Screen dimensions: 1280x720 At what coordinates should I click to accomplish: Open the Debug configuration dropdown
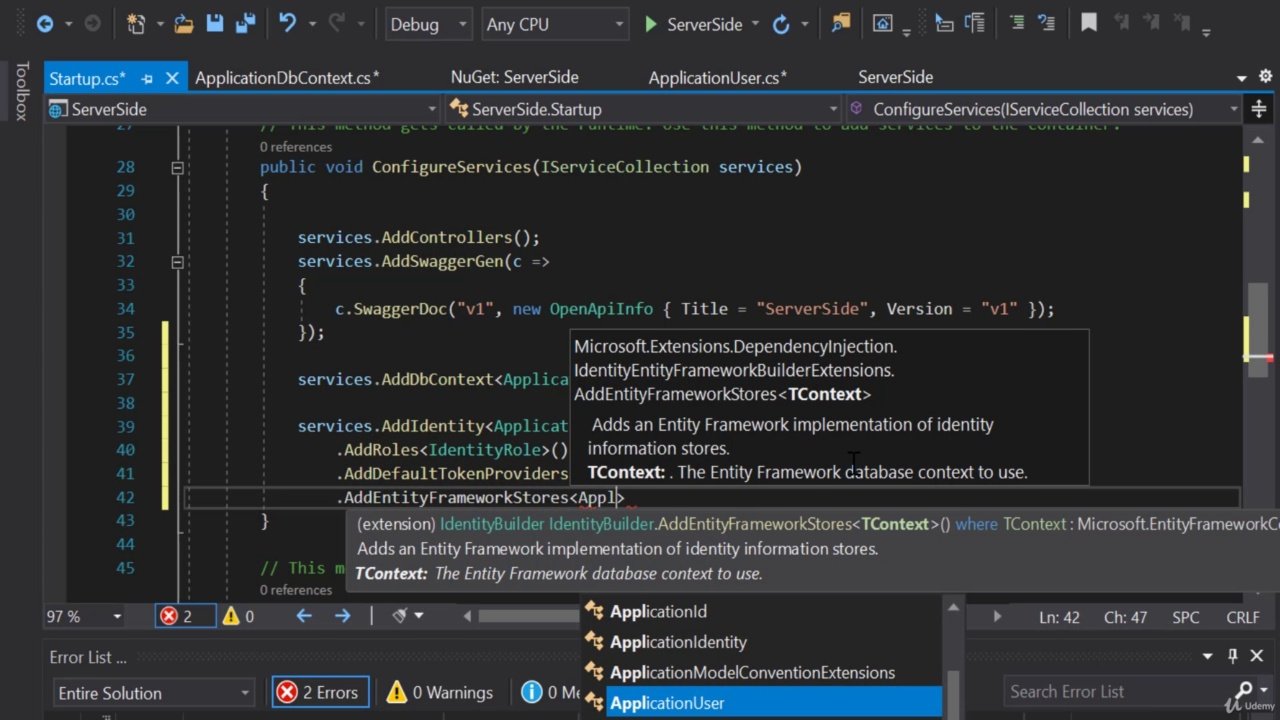(x=428, y=25)
